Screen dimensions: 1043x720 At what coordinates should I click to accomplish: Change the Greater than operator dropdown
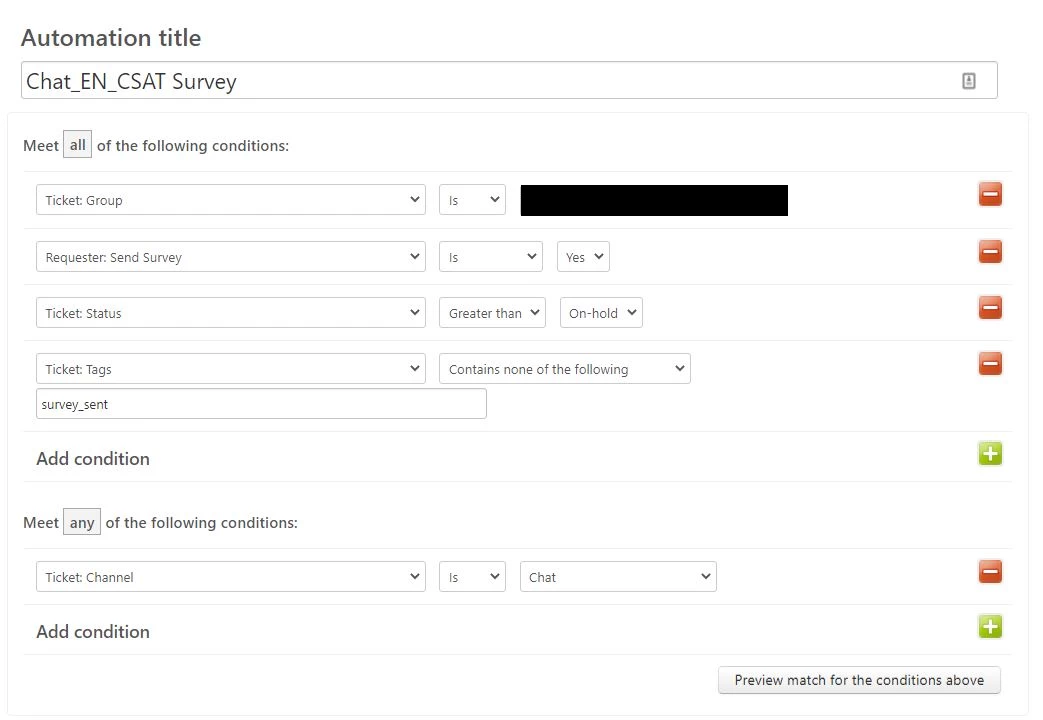pyautogui.click(x=492, y=313)
